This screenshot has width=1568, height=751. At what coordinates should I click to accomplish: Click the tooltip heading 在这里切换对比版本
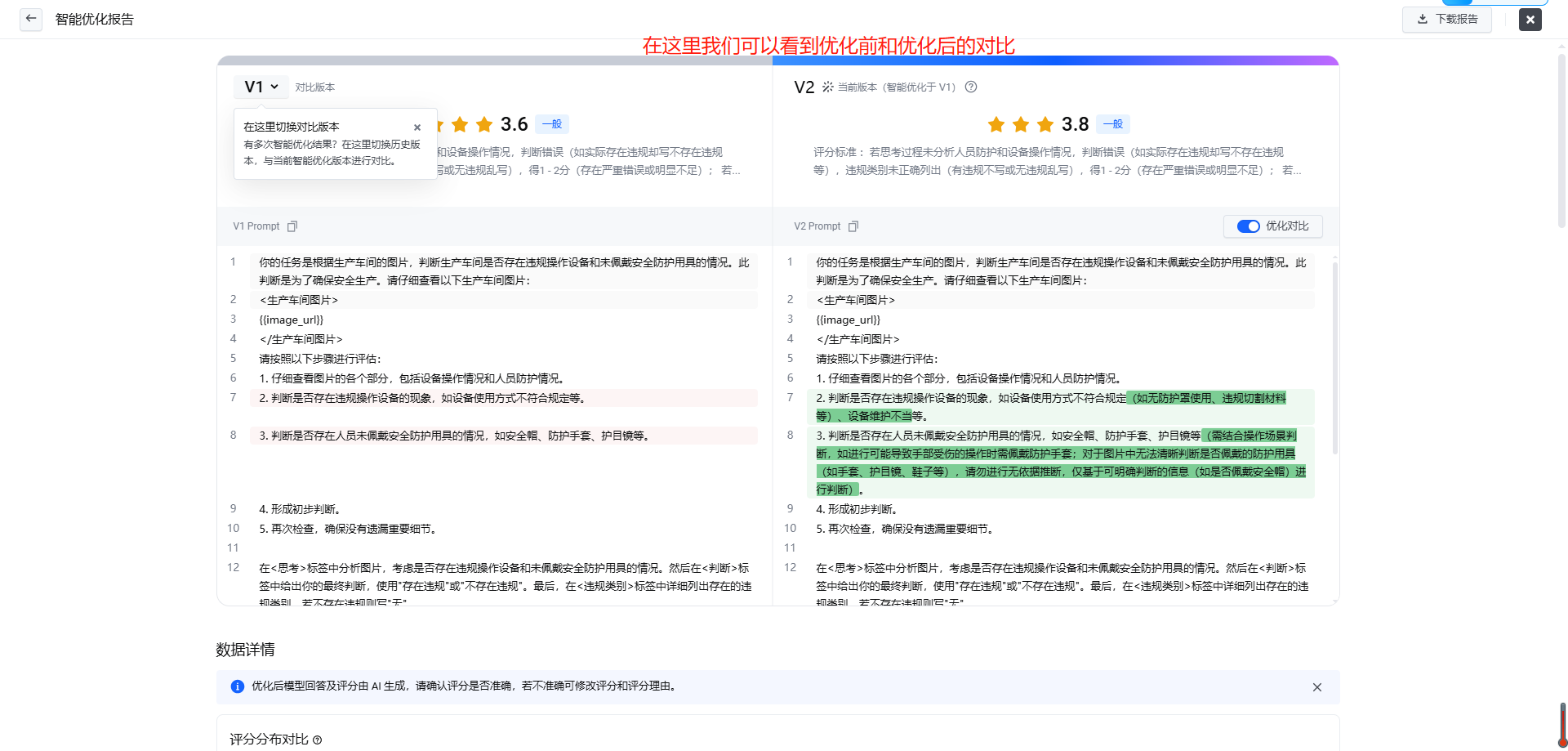(x=292, y=127)
